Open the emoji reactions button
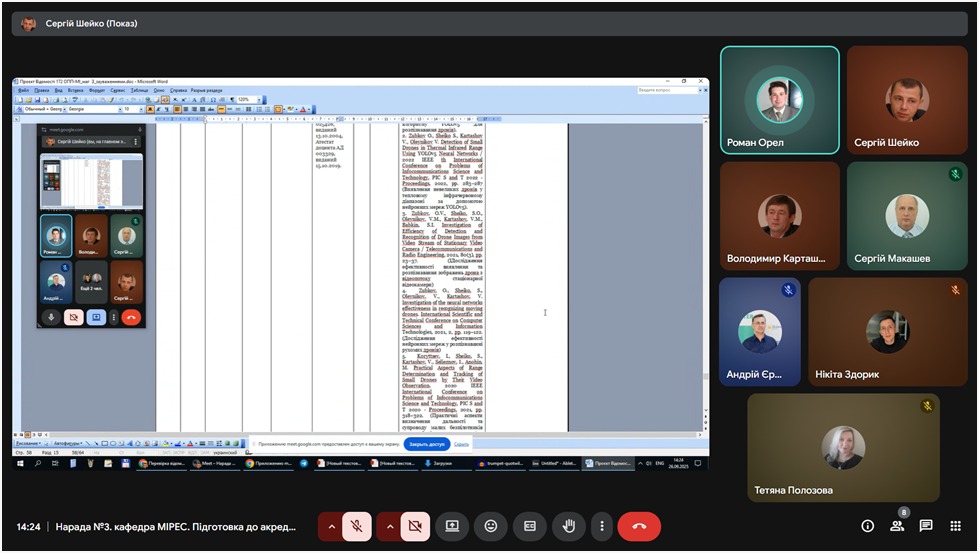The width and height of the screenshot is (979, 553). (x=490, y=526)
